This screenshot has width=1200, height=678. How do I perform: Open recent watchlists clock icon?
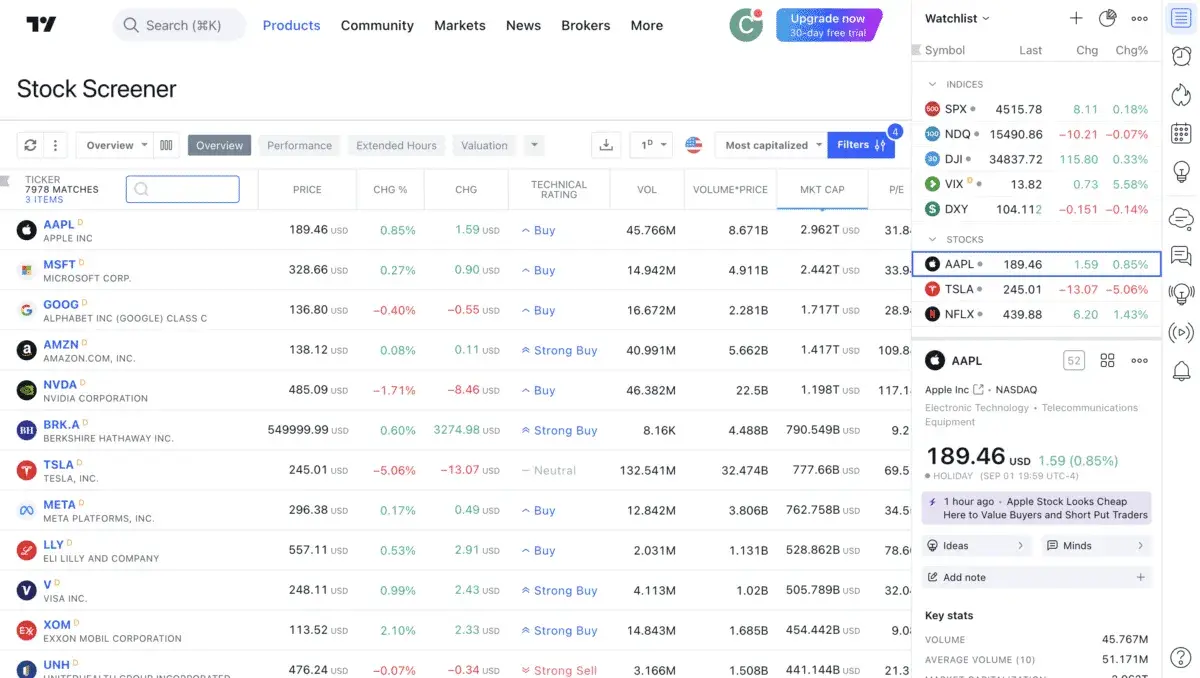[1107, 18]
